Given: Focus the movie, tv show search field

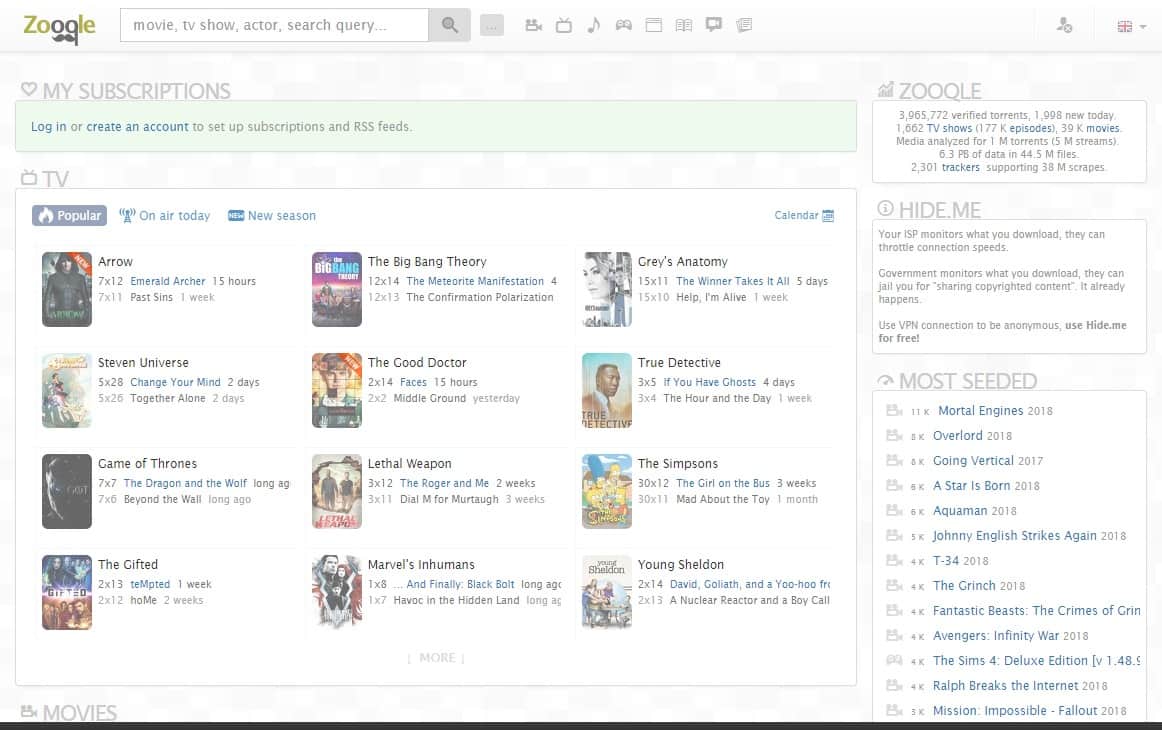Looking at the screenshot, I should [x=274, y=25].
